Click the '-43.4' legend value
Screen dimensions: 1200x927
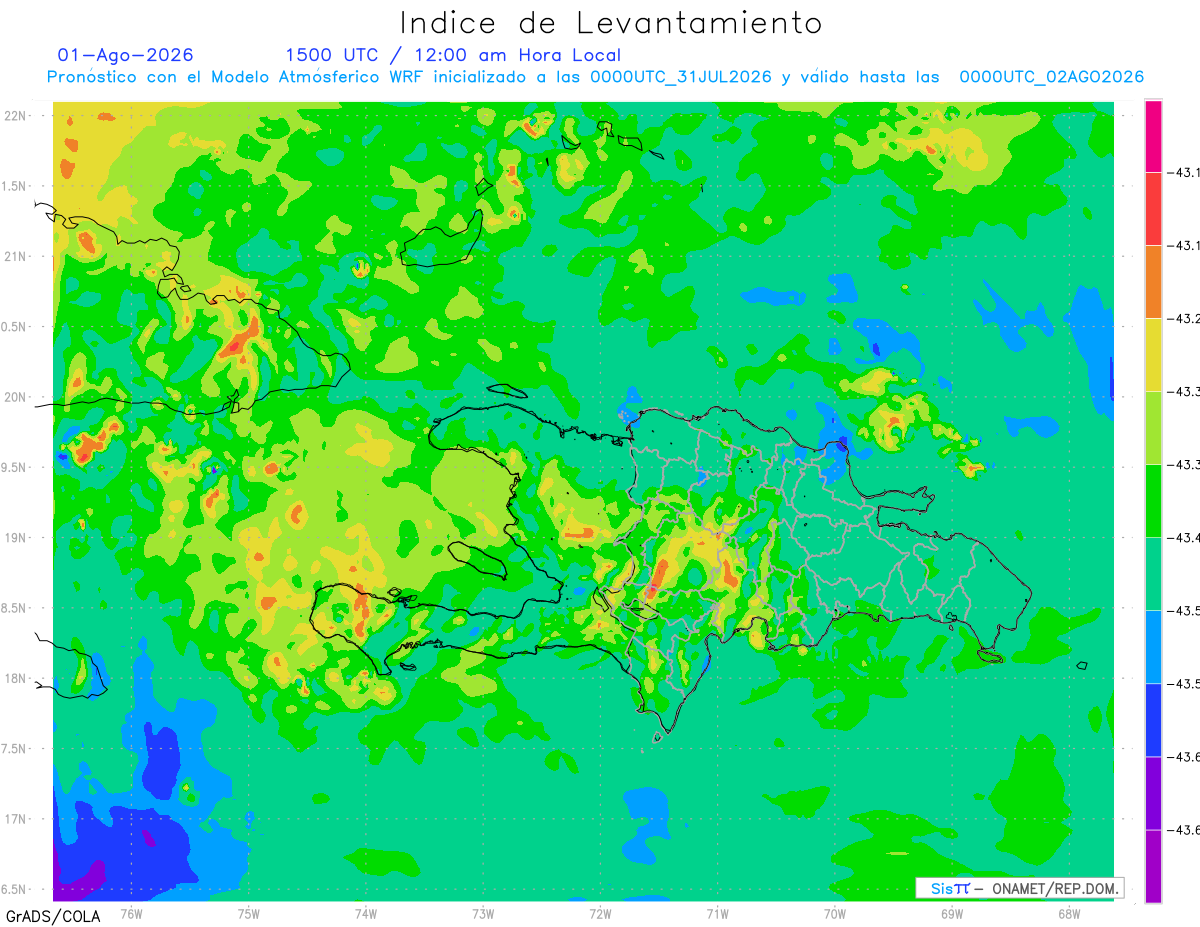[1185, 538]
